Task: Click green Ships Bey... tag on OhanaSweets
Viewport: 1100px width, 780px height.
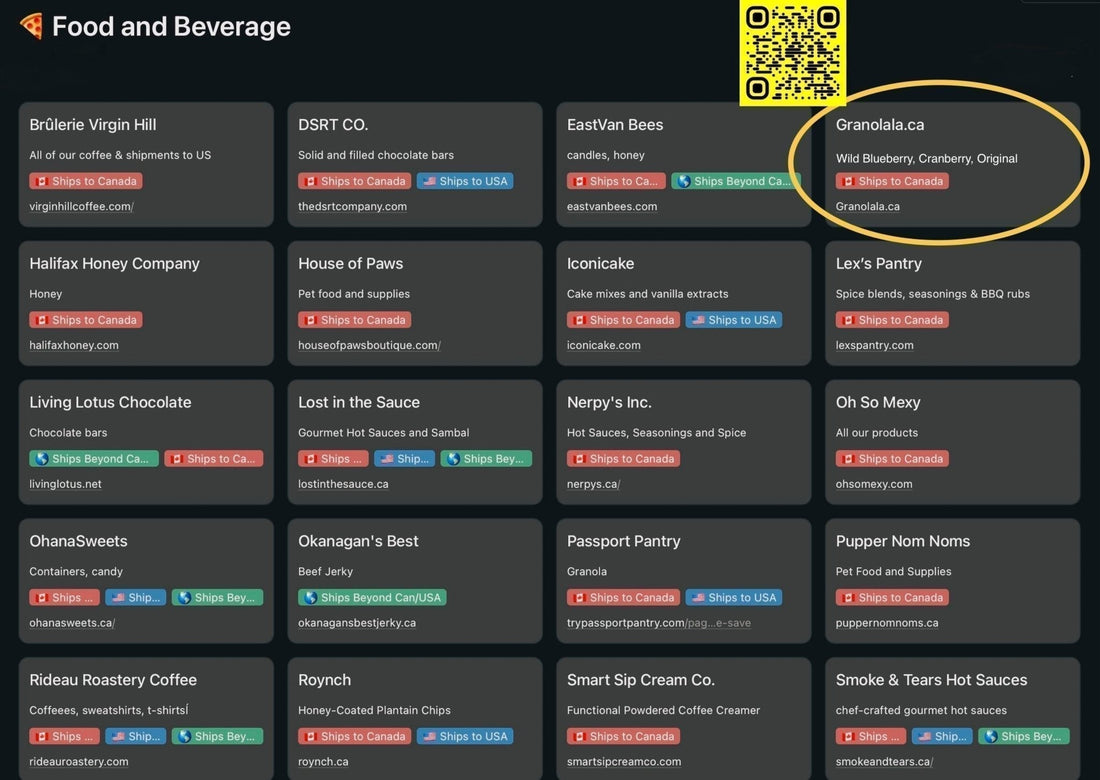Action: point(217,598)
